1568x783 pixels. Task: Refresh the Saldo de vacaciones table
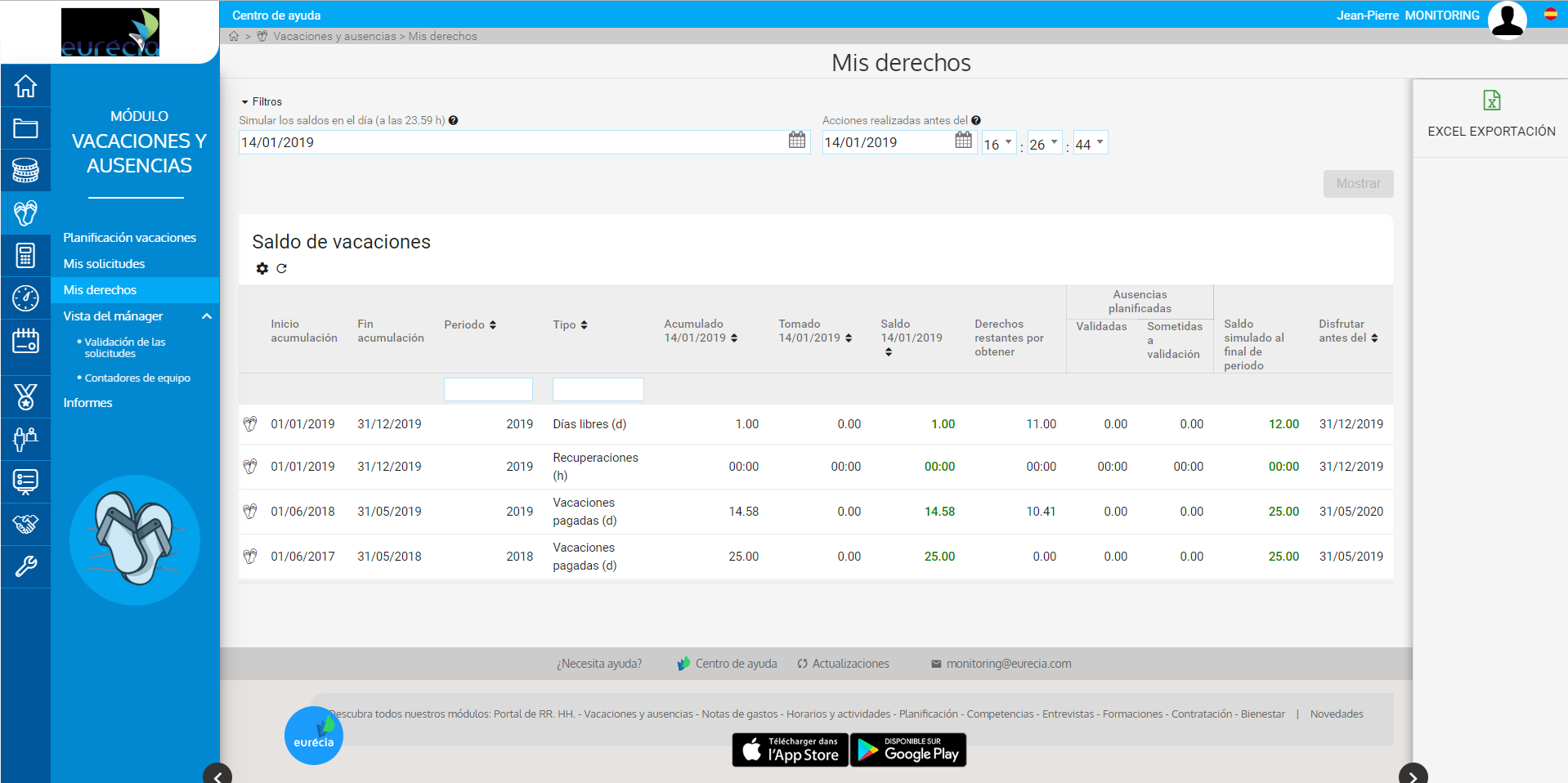281,268
